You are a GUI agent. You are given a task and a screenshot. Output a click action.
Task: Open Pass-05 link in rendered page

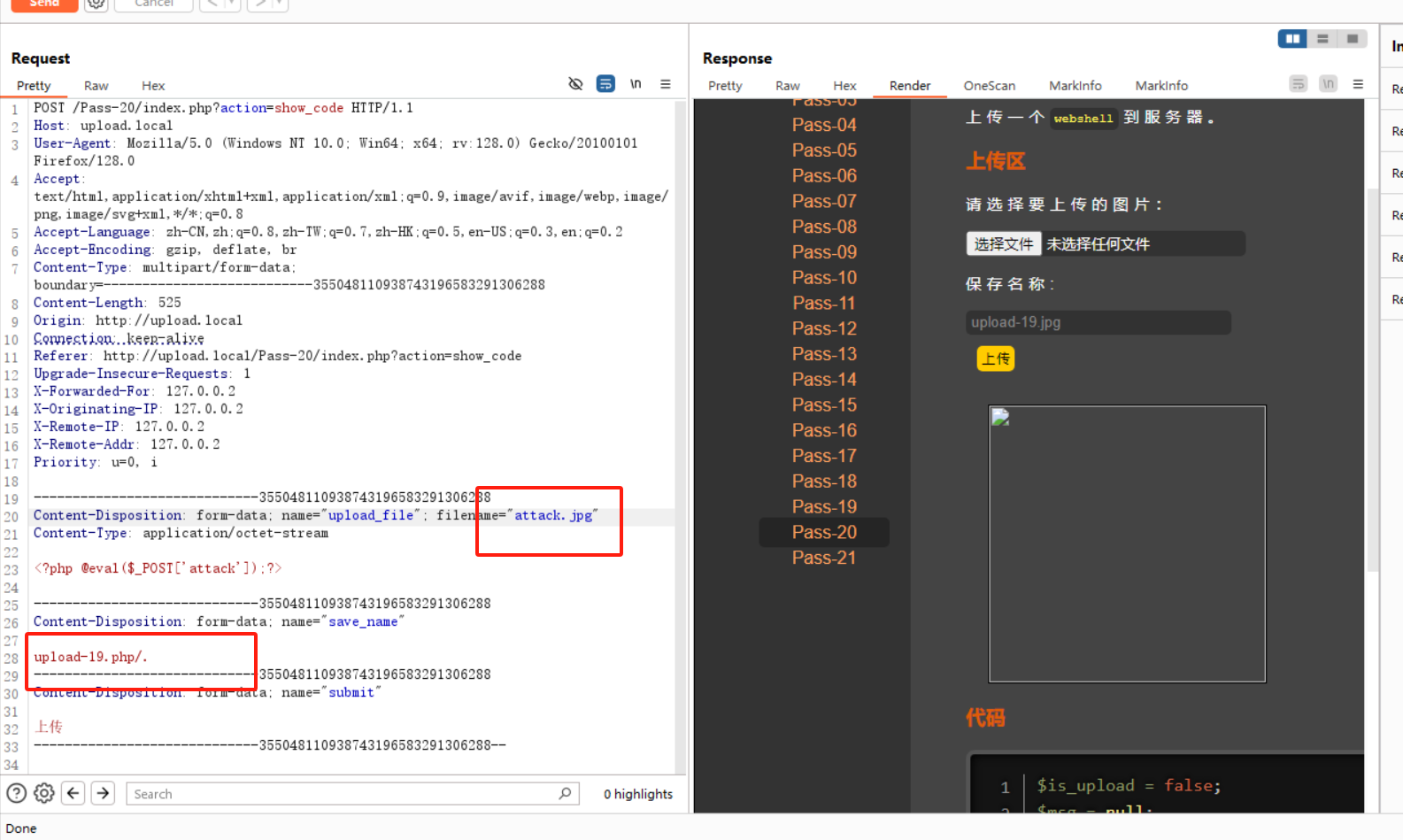click(x=824, y=150)
